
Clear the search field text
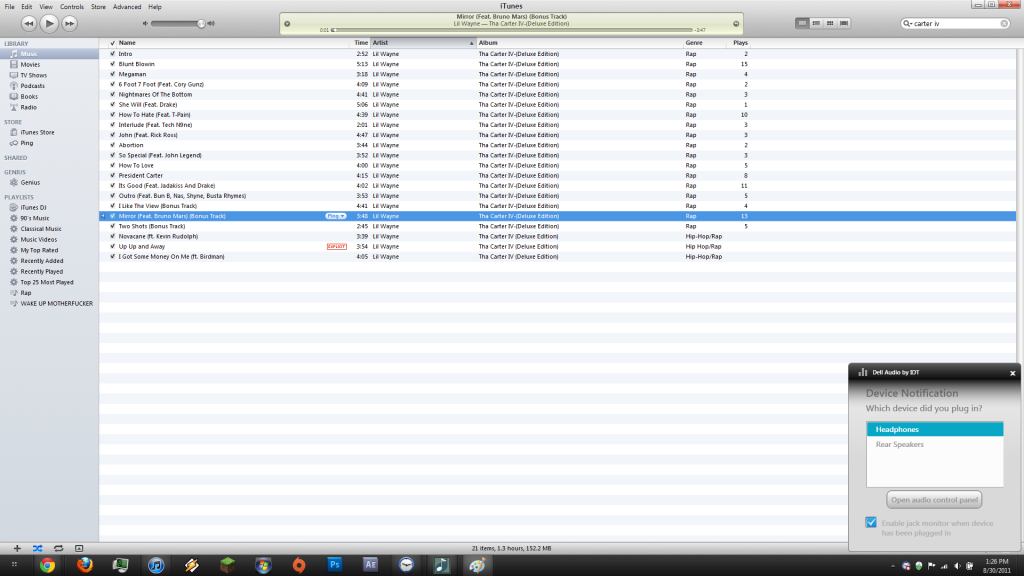(x=1004, y=24)
